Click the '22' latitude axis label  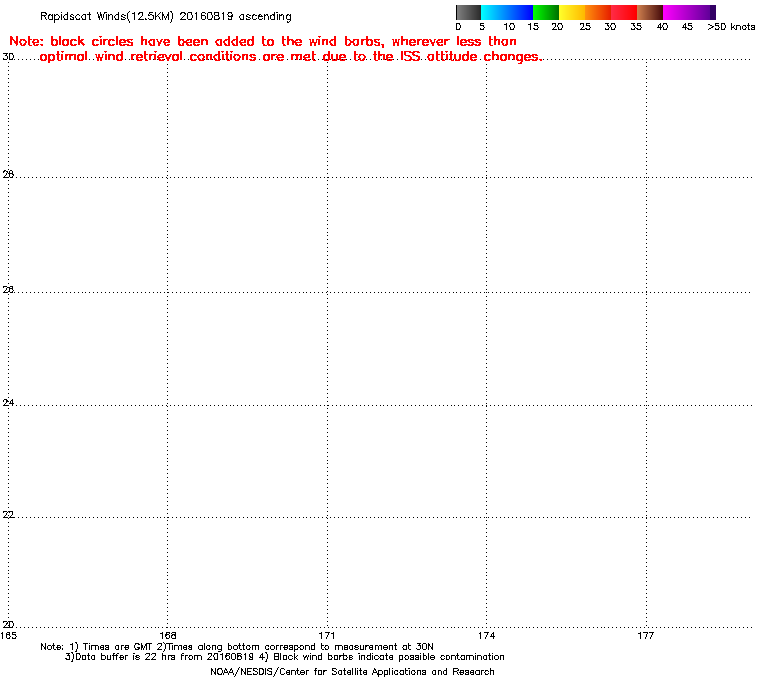click(8, 514)
